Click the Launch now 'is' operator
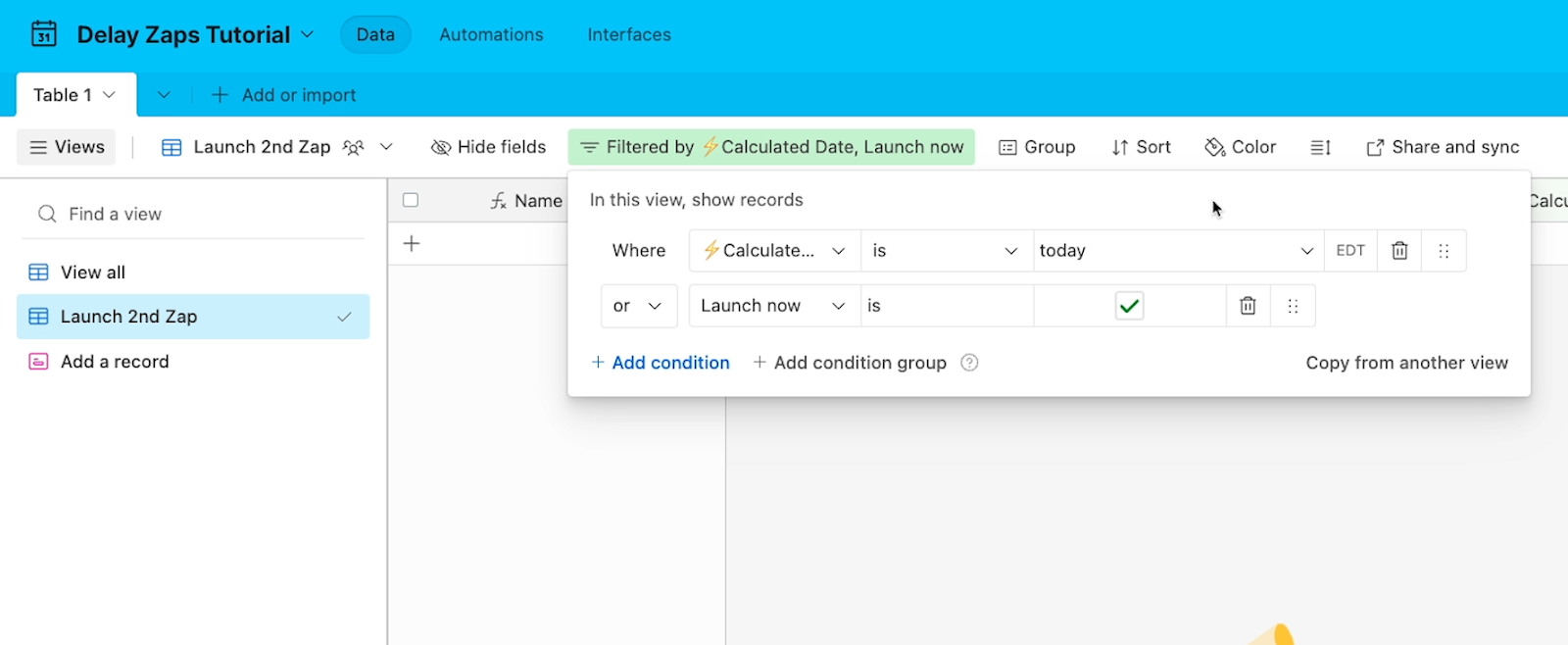Viewport: 1568px width, 645px height. pyautogui.click(x=947, y=306)
